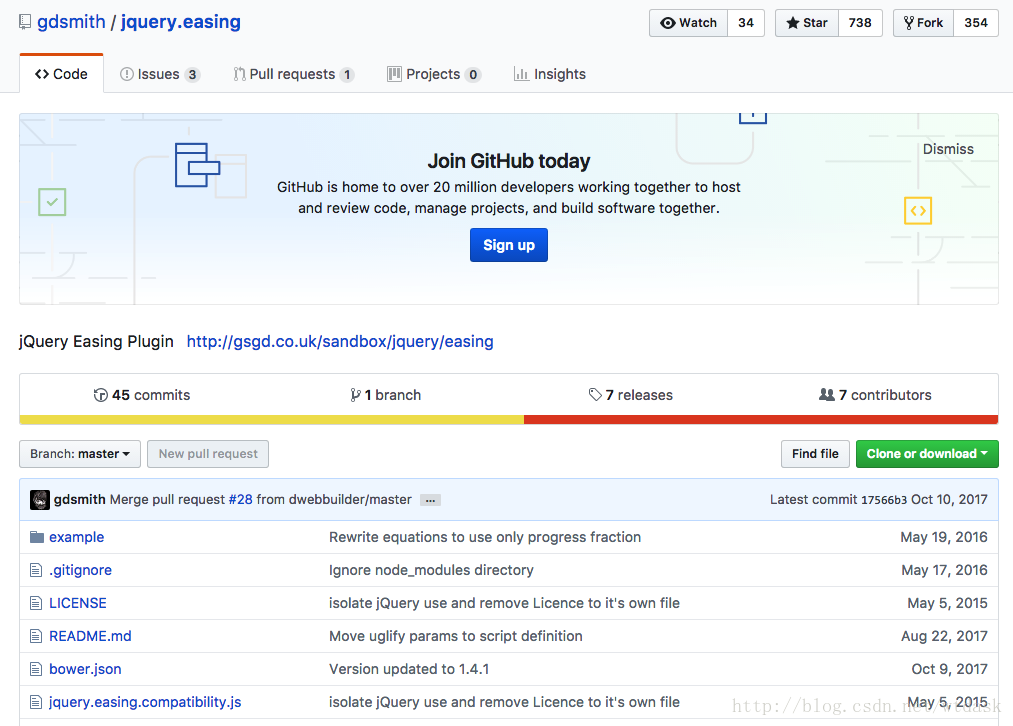This screenshot has height=726, width=1013.
Task: Open the Insights tab
Action: point(550,74)
